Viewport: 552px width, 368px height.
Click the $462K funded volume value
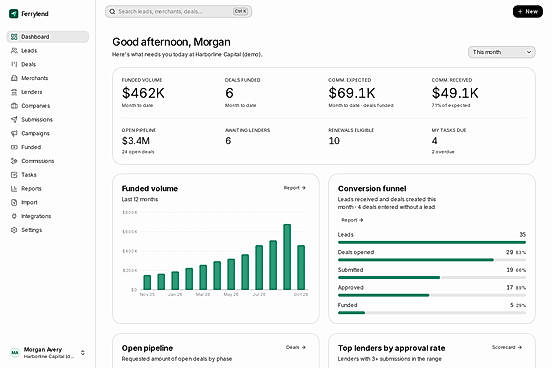(143, 93)
